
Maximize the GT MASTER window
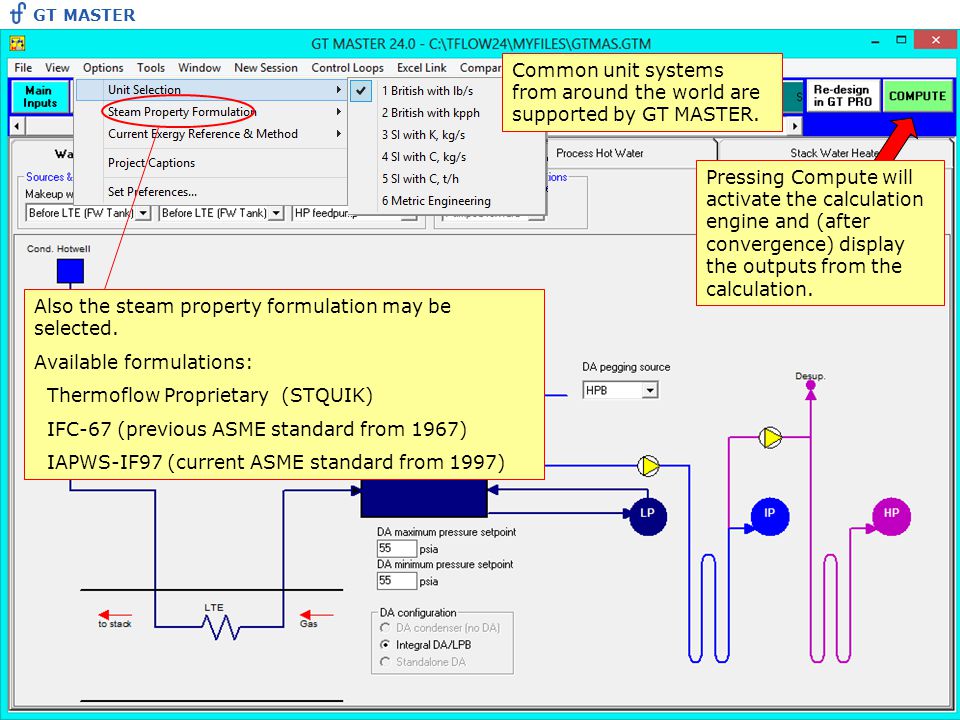901,40
